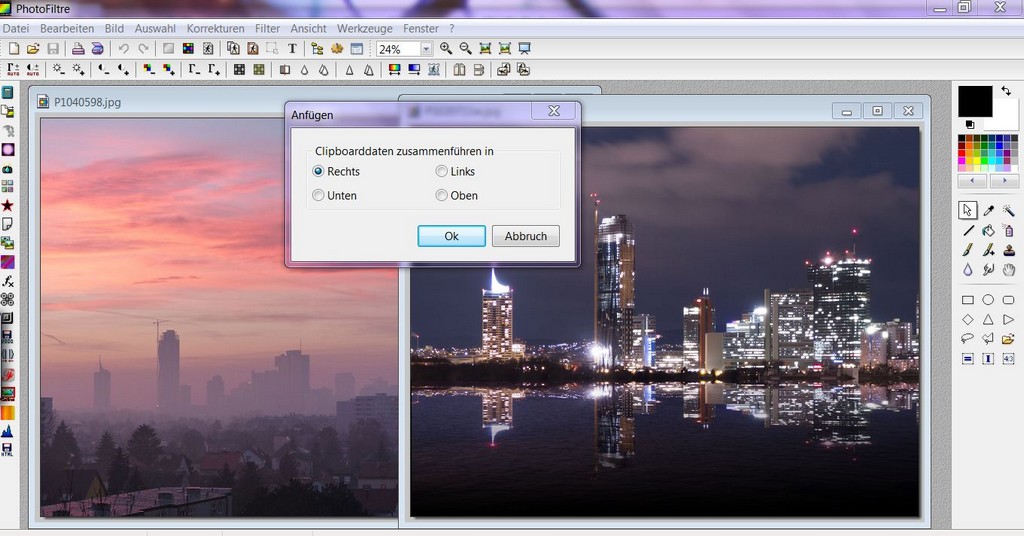Click the black foreground color swatch
Screen dimensions: 1024x536
click(975, 101)
